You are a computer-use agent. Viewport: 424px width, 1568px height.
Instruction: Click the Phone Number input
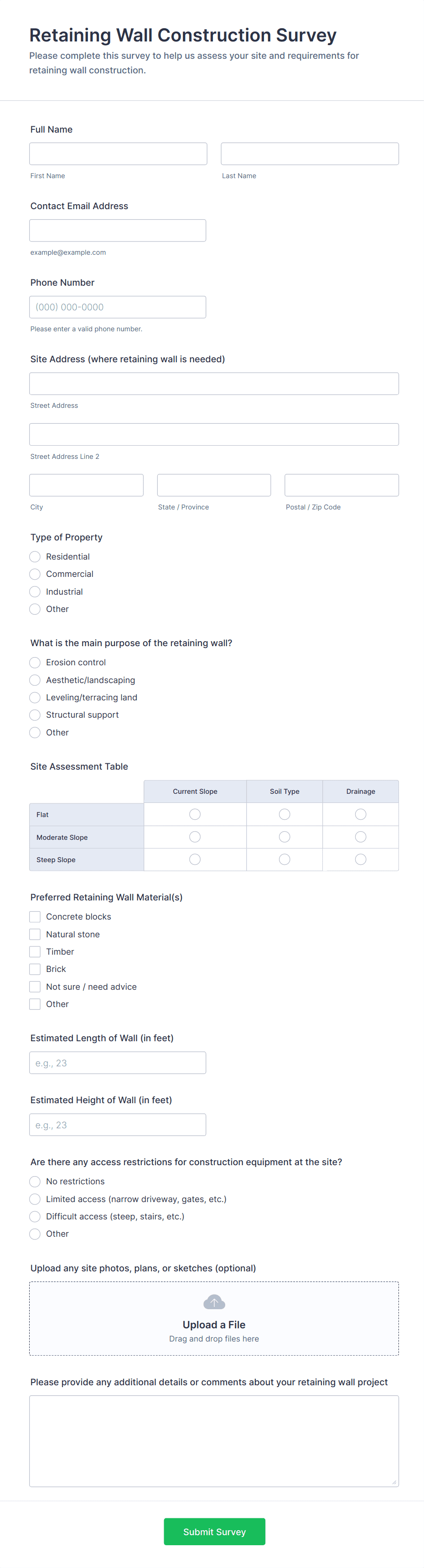pos(118,308)
